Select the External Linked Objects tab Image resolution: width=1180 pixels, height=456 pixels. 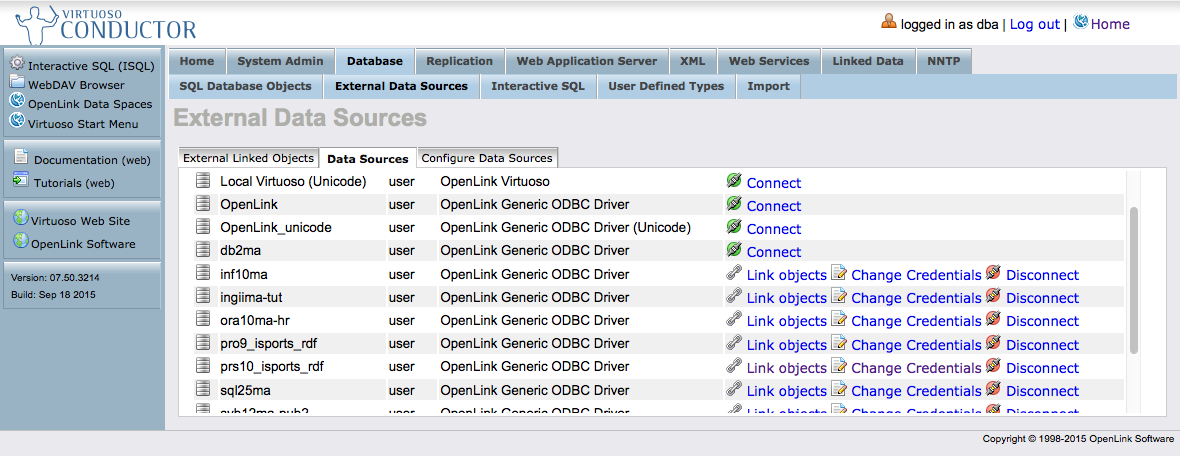coord(248,158)
